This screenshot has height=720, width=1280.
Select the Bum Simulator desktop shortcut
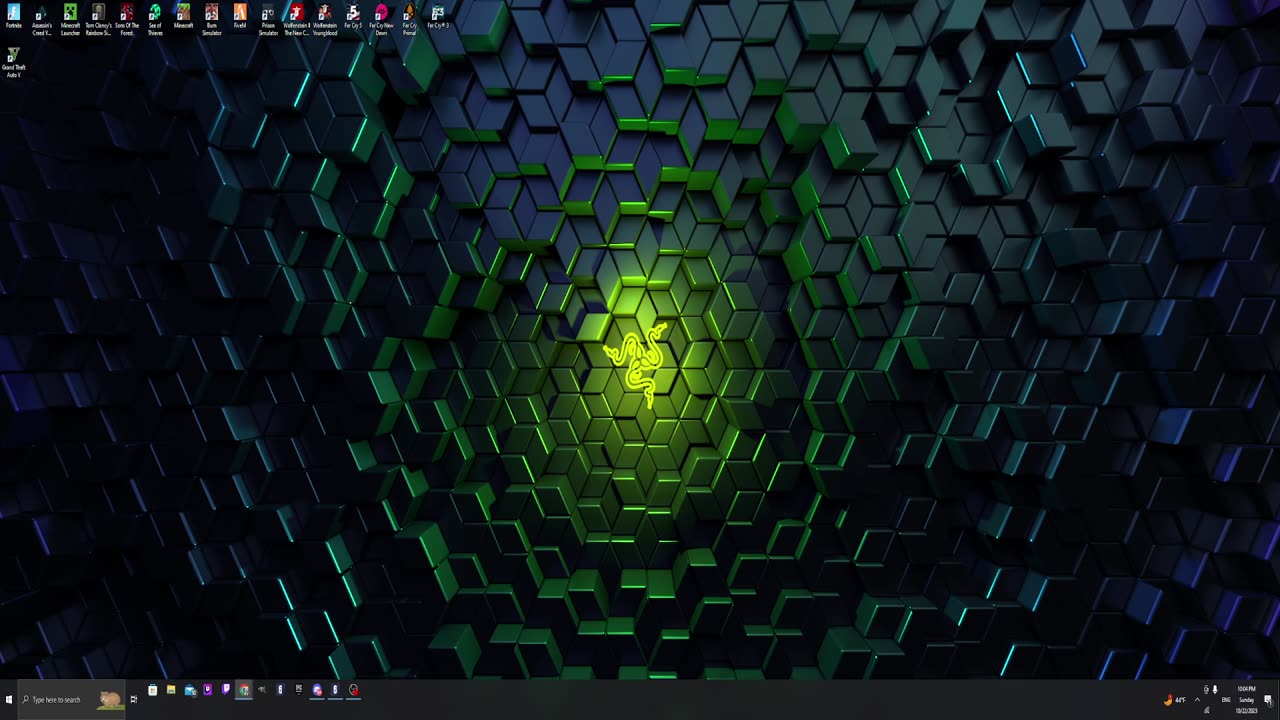click(212, 20)
